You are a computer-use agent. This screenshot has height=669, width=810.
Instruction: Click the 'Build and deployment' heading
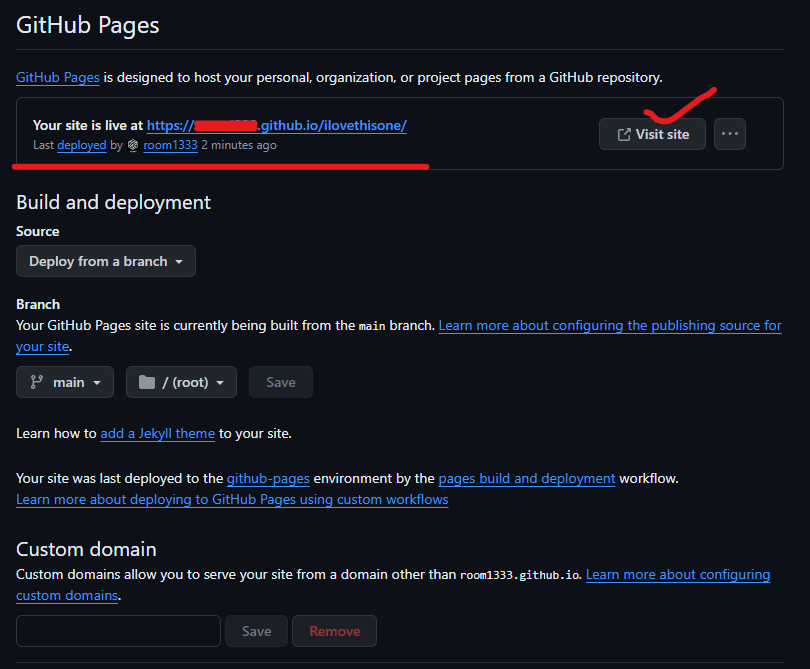[113, 203]
